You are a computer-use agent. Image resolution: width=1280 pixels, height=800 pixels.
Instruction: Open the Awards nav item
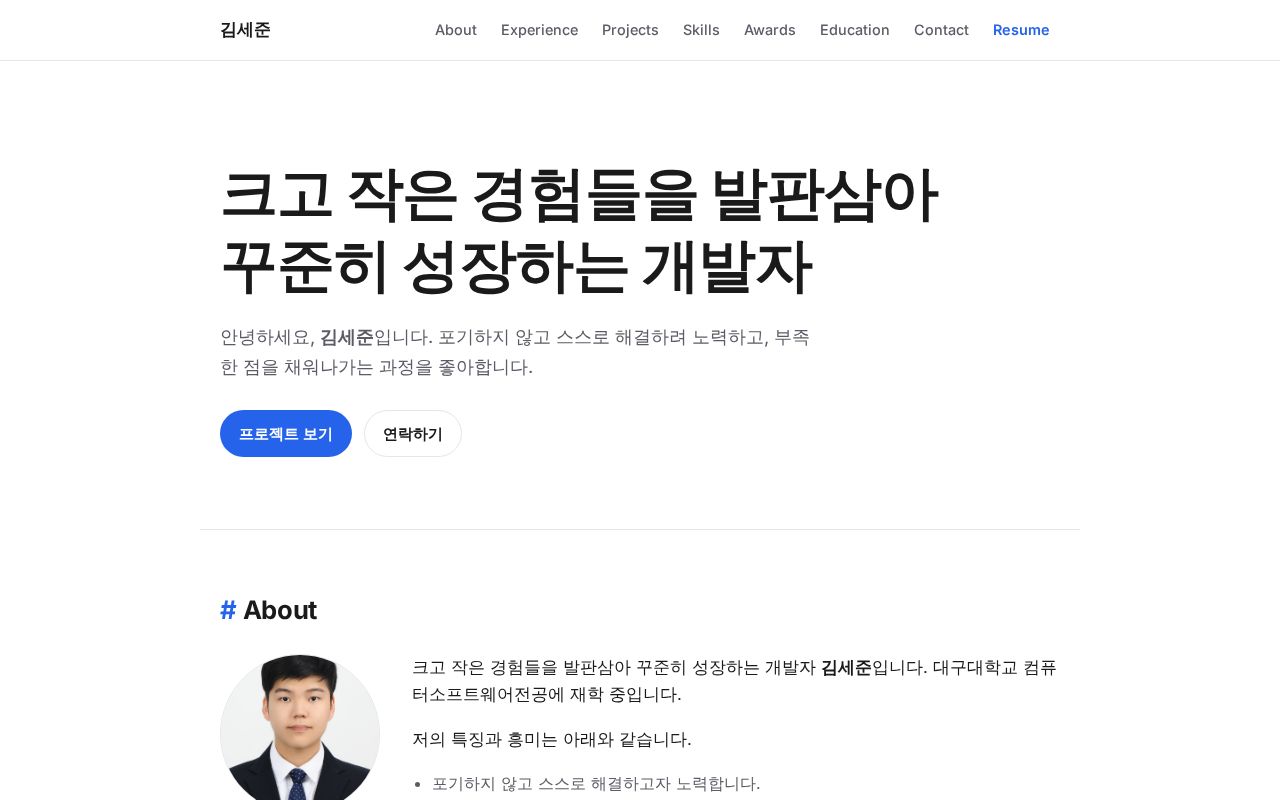click(x=770, y=30)
